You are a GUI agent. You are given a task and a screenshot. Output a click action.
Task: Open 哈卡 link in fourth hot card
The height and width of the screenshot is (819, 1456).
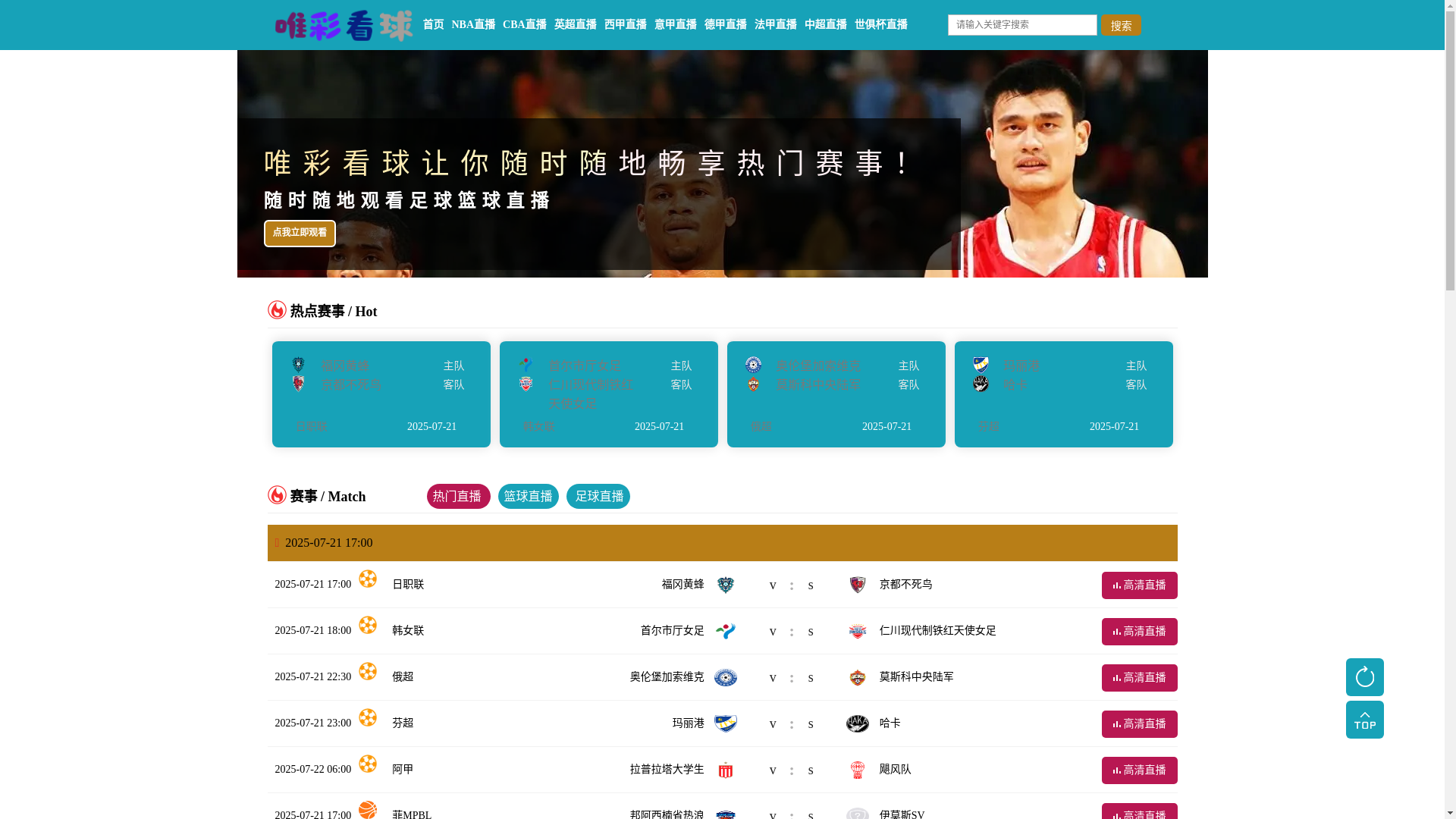(1015, 385)
